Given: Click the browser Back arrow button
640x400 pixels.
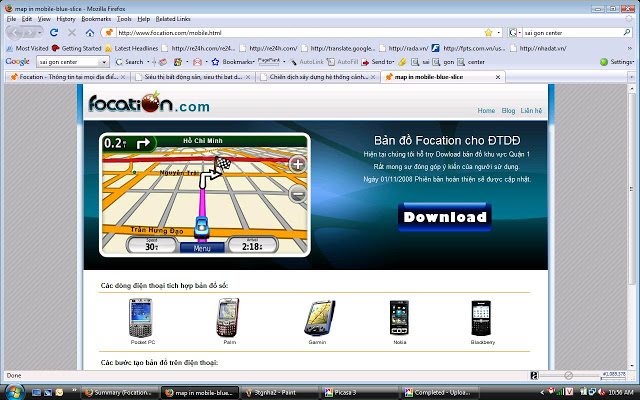Looking at the screenshot, I should 16,32.
